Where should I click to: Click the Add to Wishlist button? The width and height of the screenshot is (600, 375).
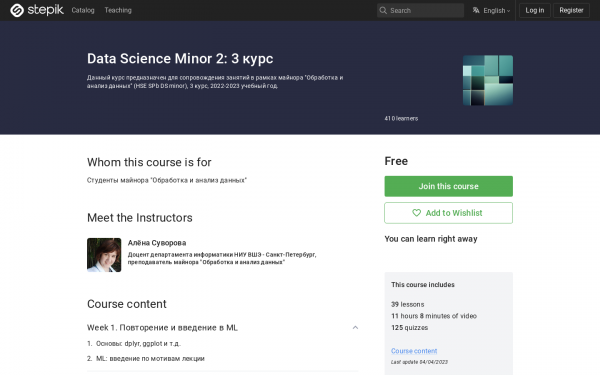448,213
